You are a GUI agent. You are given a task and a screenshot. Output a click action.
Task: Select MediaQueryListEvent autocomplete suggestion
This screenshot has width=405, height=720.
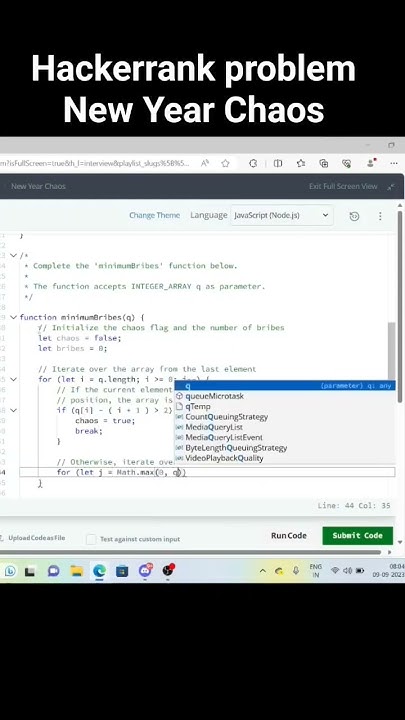tap(285, 438)
